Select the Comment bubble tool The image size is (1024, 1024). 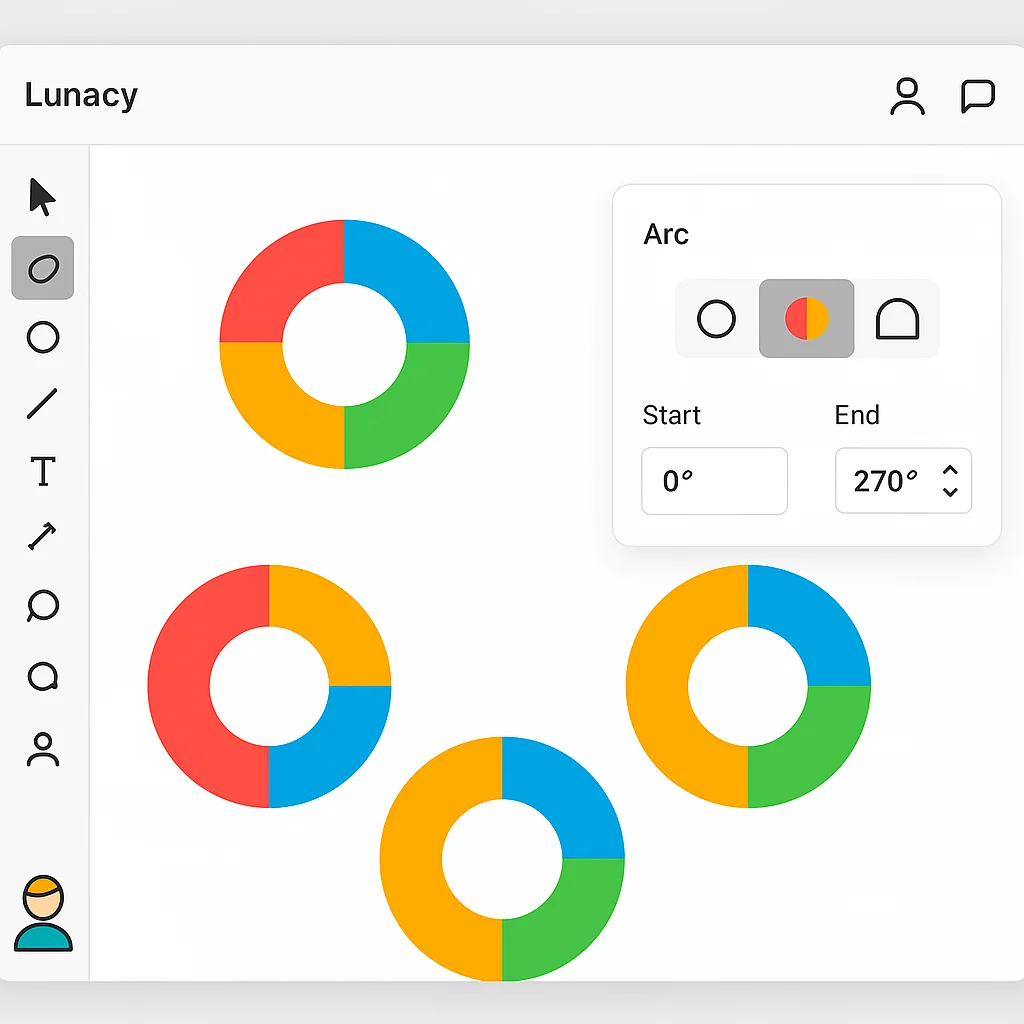click(x=42, y=676)
